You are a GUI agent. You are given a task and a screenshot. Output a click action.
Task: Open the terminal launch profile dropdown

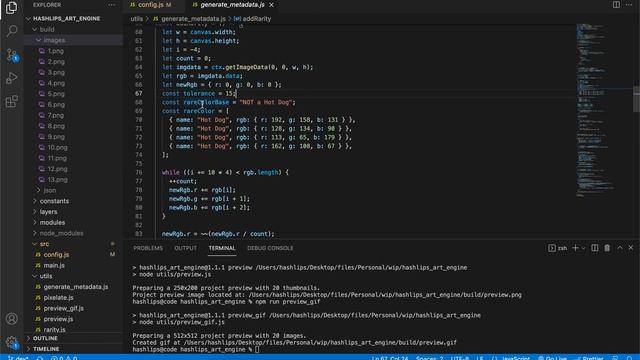tap(583, 248)
